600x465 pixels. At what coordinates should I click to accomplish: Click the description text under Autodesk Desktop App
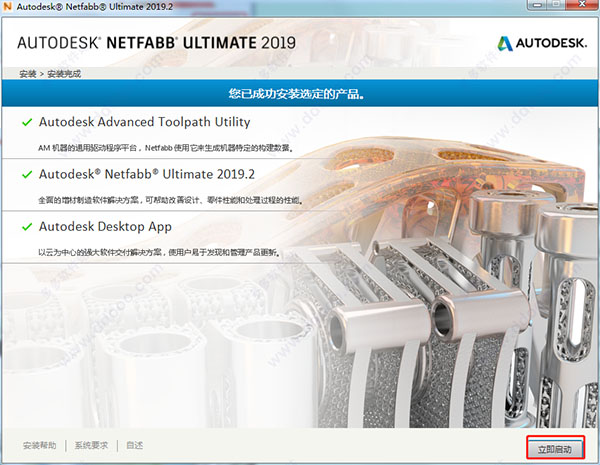(159, 253)
